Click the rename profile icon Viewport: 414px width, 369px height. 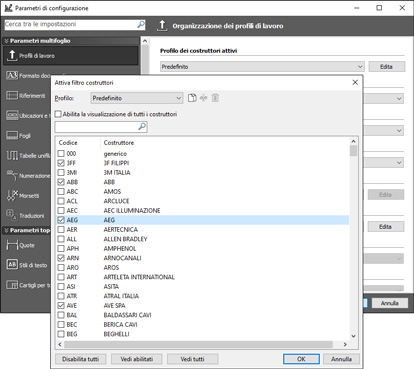[203, 98]
